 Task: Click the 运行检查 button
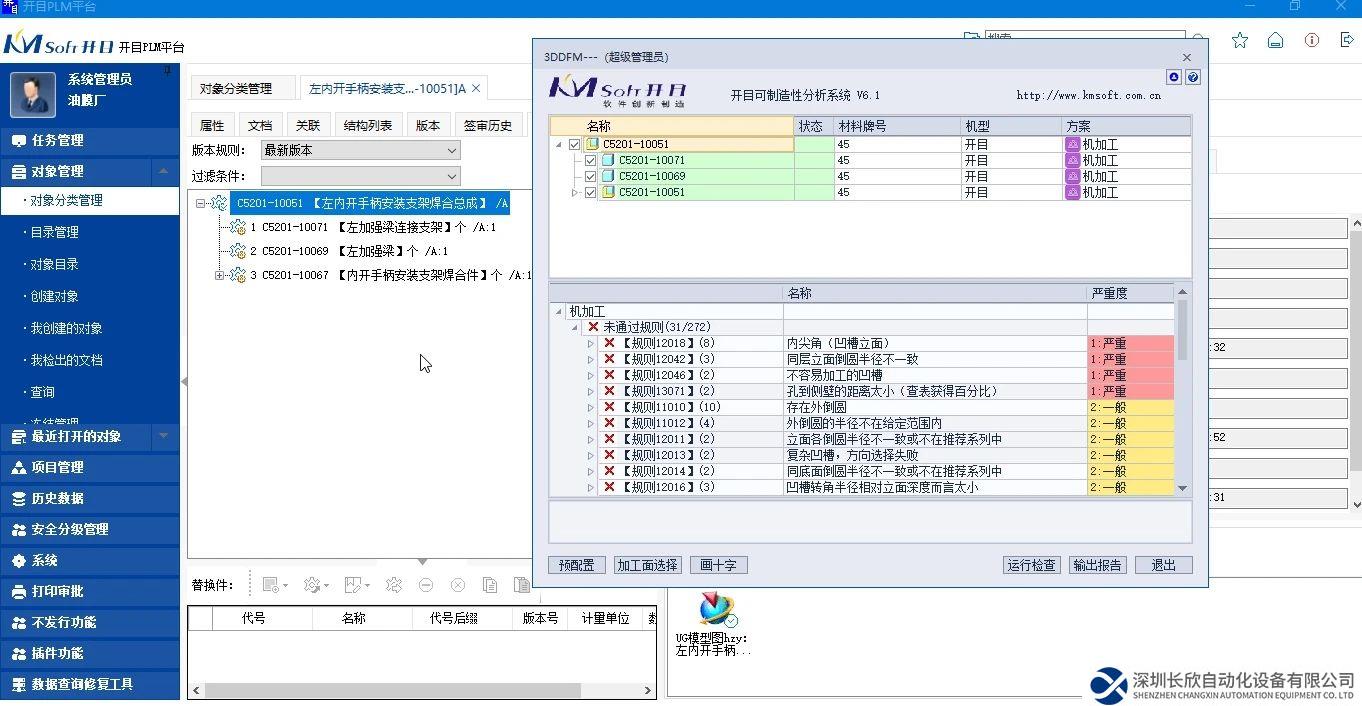tap(1031, 565)
